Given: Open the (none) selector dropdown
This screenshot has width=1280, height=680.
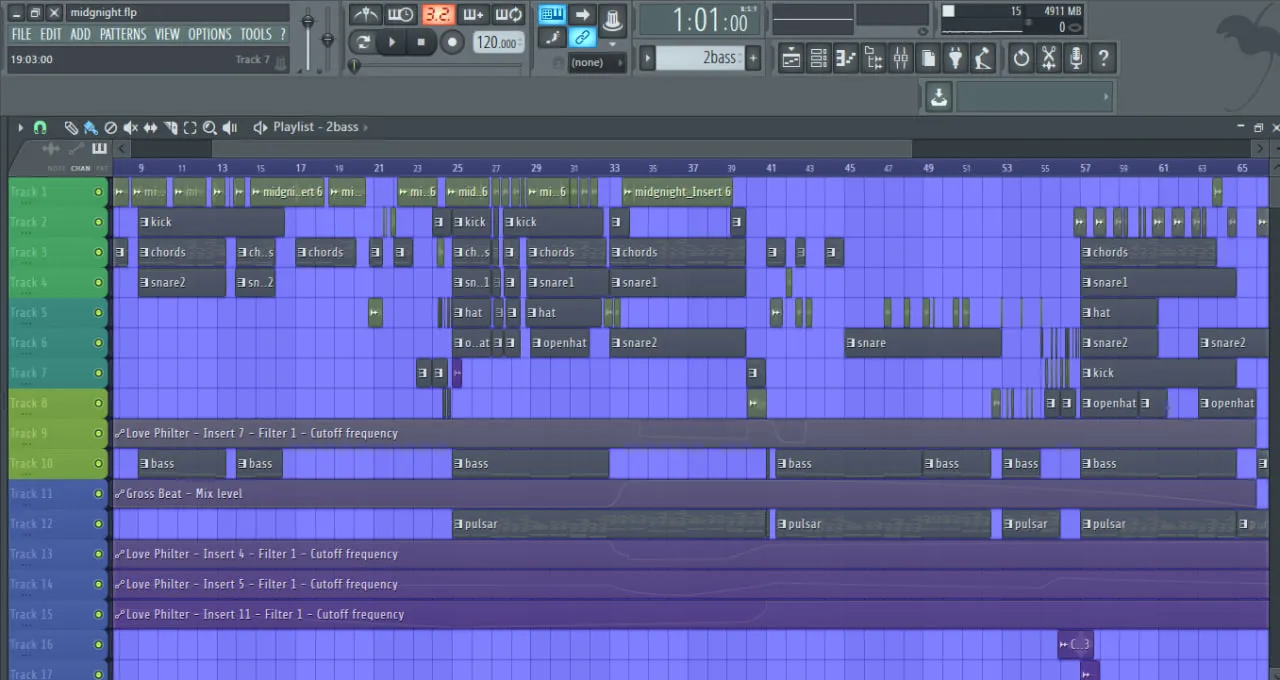Looking at the screenshot, I should click(x=597, y=62).
